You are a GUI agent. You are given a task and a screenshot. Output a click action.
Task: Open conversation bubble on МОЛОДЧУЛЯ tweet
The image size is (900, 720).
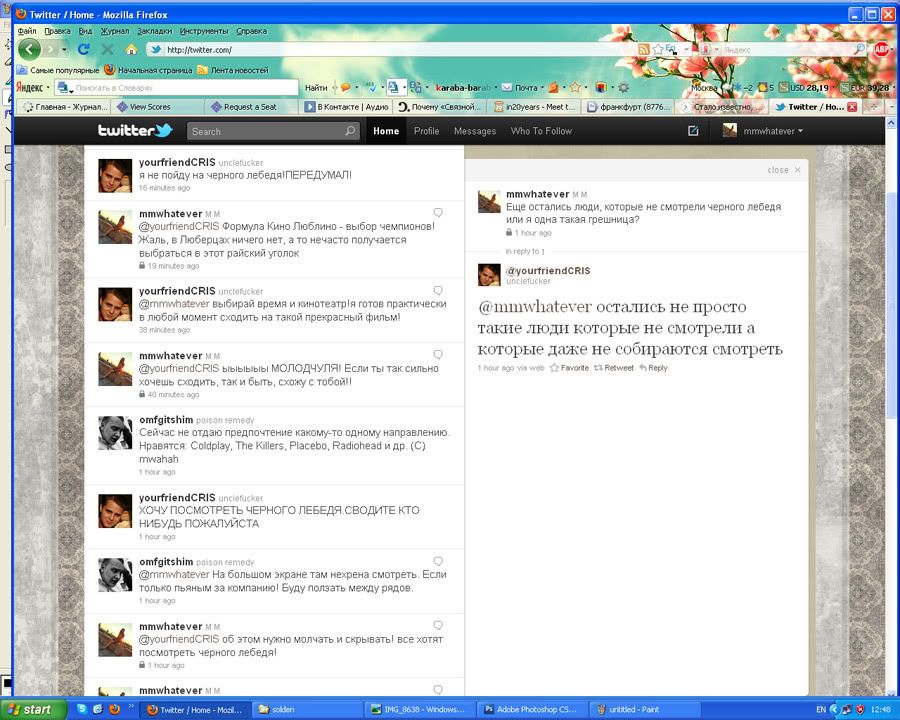pos(438,355)
